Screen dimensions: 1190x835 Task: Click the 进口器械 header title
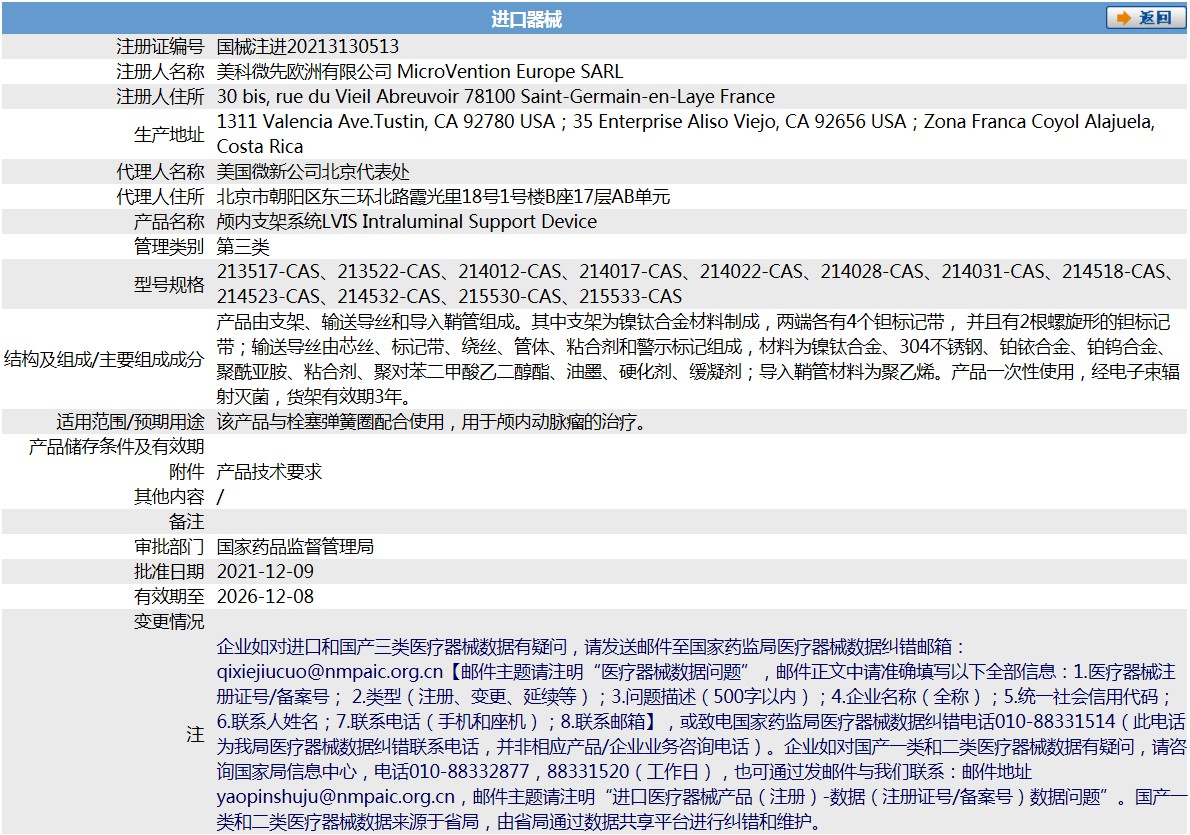[x=526, y=19]
